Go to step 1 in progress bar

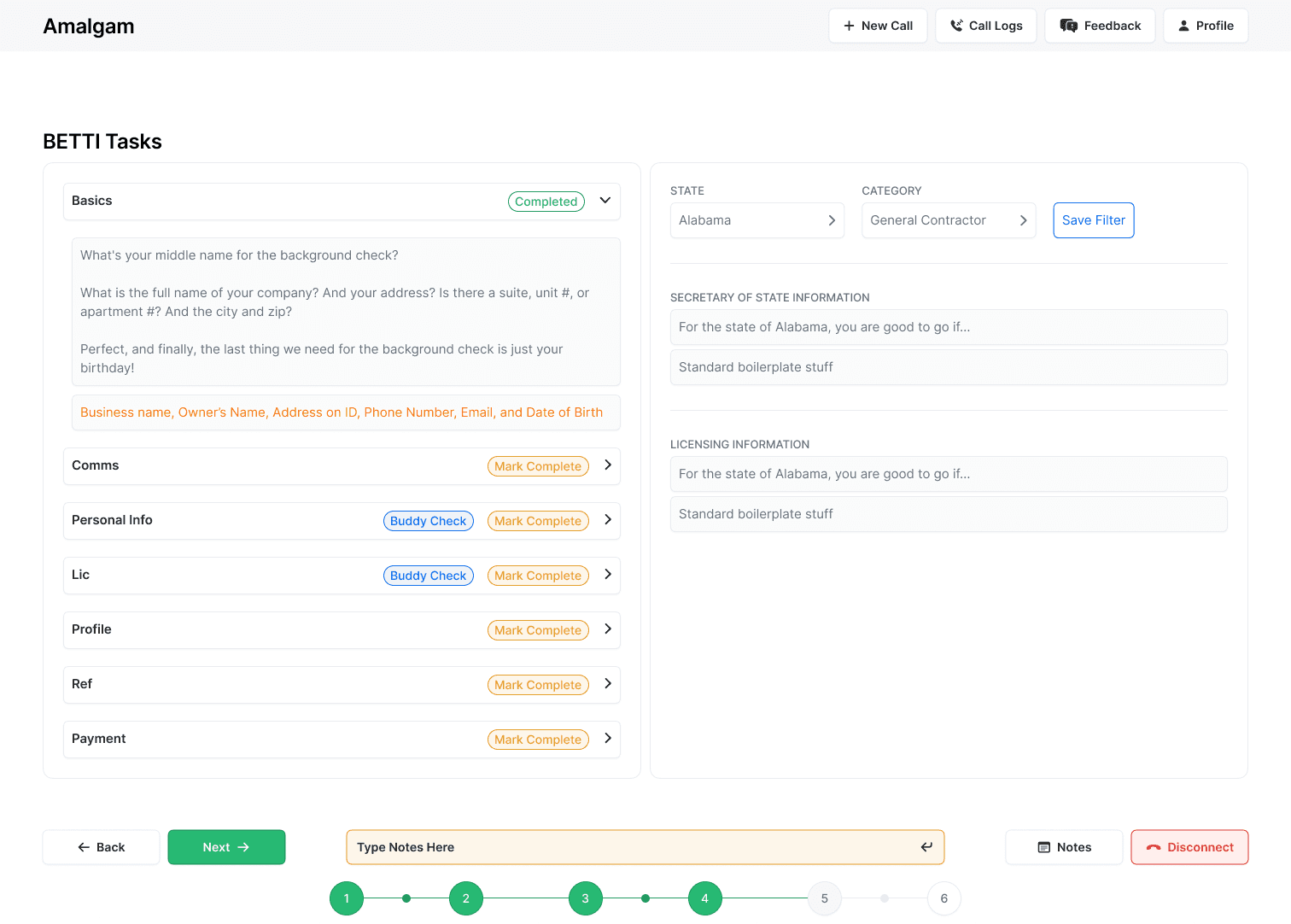(347, 898)
